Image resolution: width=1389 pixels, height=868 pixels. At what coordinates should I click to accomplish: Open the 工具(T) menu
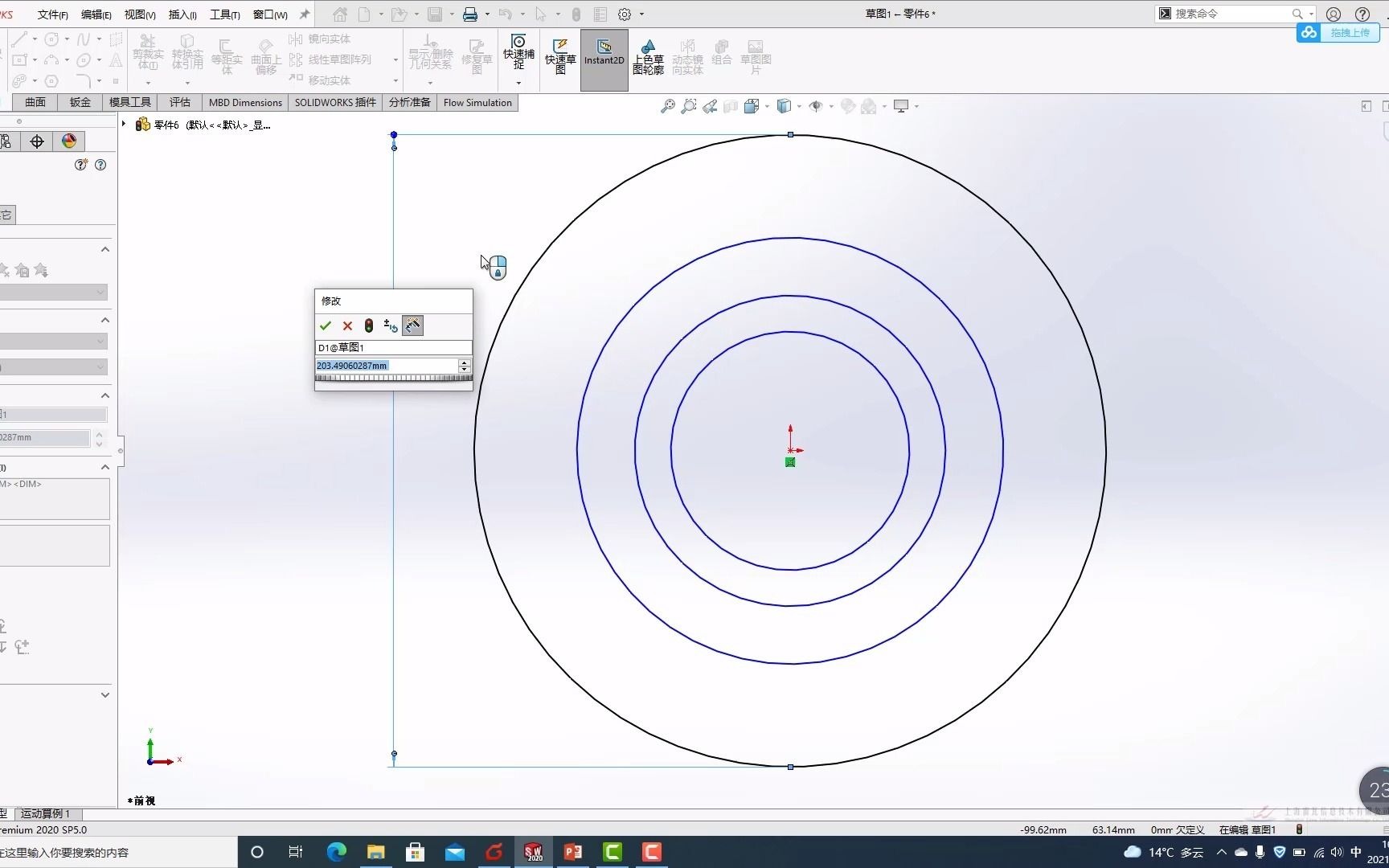click(x=225, y=14)
